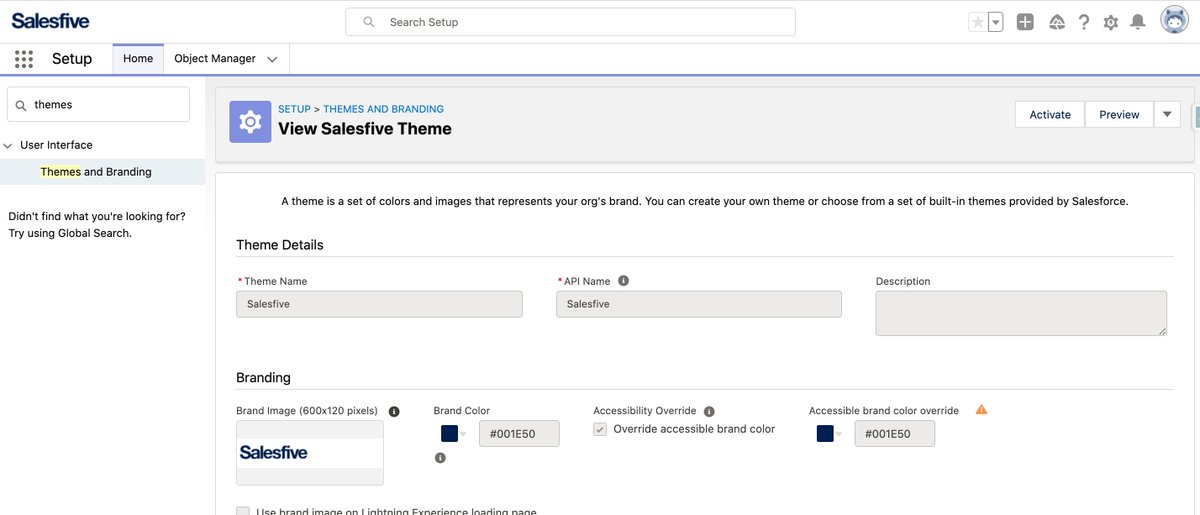1200x515 pixels.
Task: Click the Activate button
Action: coord(1050,114)
